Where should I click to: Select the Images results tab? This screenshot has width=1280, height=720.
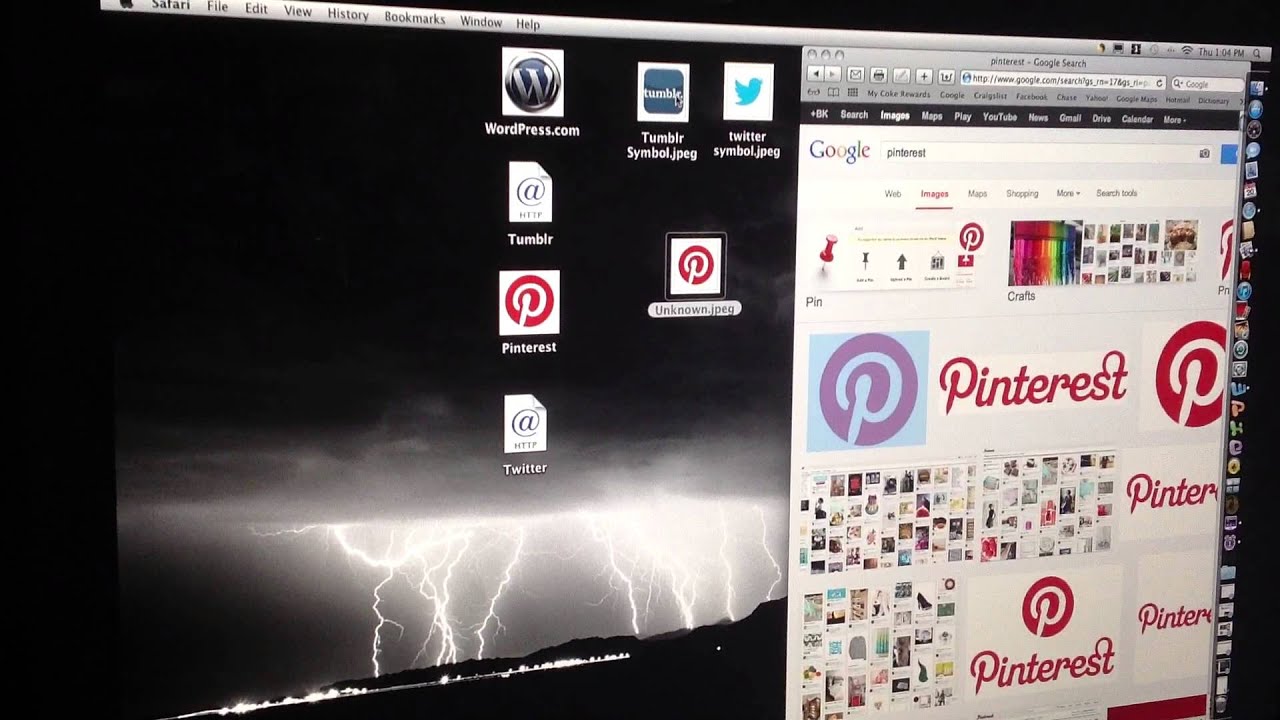(x=935, y=194)
